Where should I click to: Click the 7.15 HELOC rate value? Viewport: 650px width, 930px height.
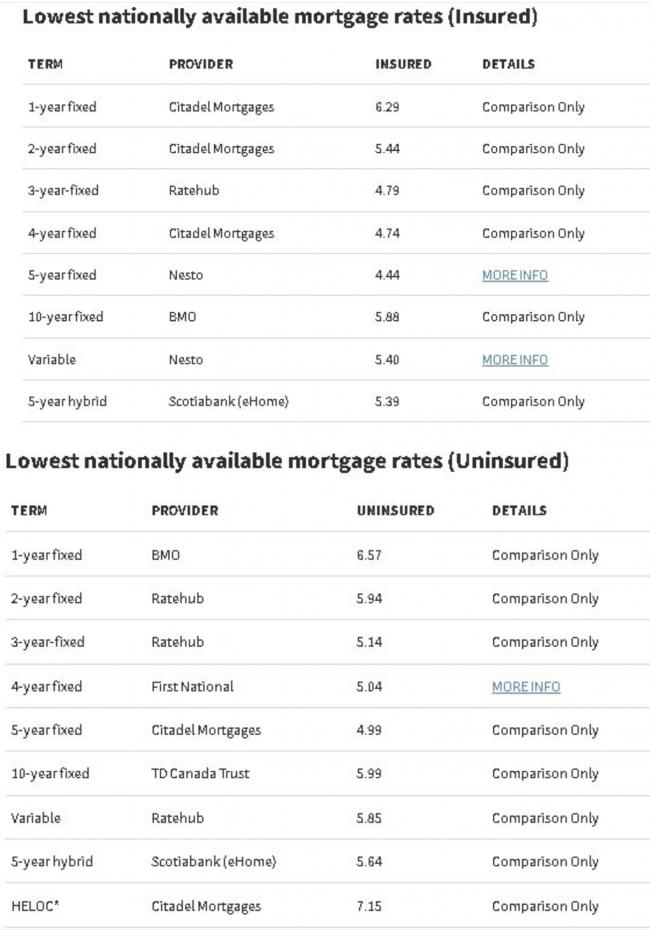(369, 906)
